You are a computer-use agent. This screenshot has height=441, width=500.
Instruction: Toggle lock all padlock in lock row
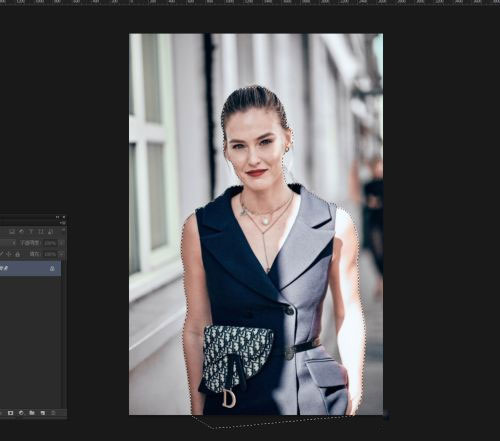click(17, 254)
